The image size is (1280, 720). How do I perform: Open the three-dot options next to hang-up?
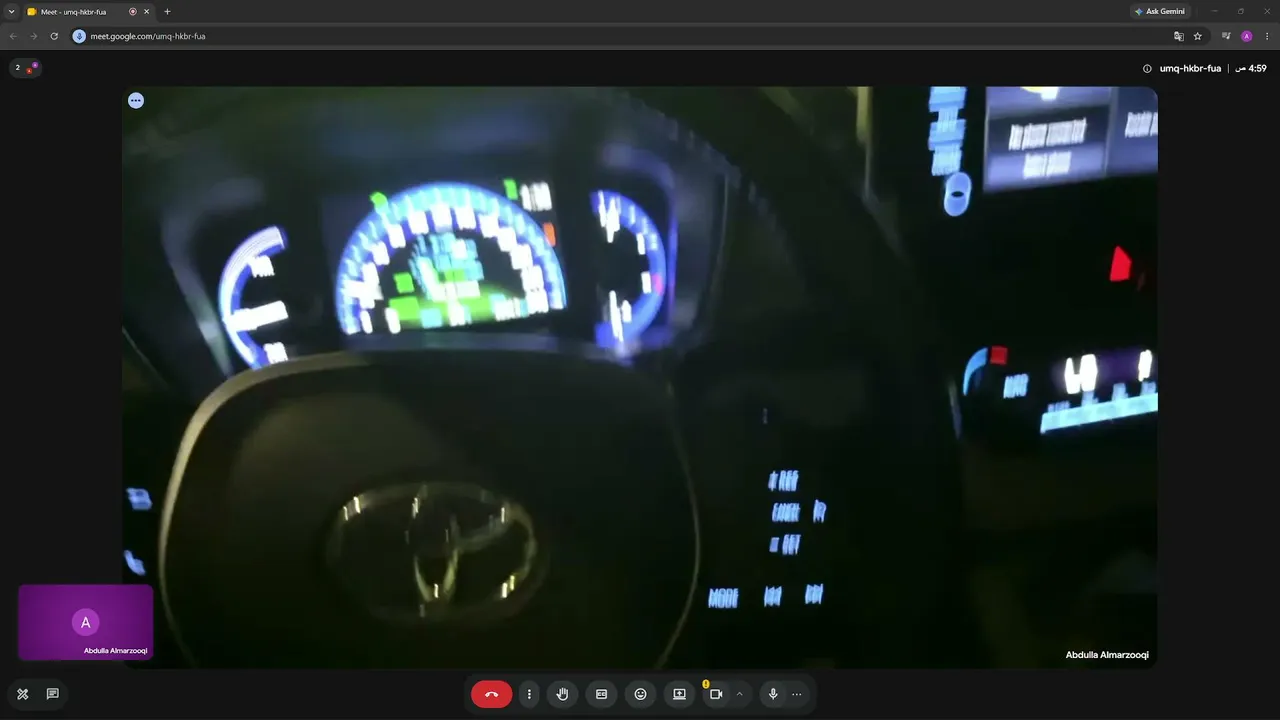(529, 694)
